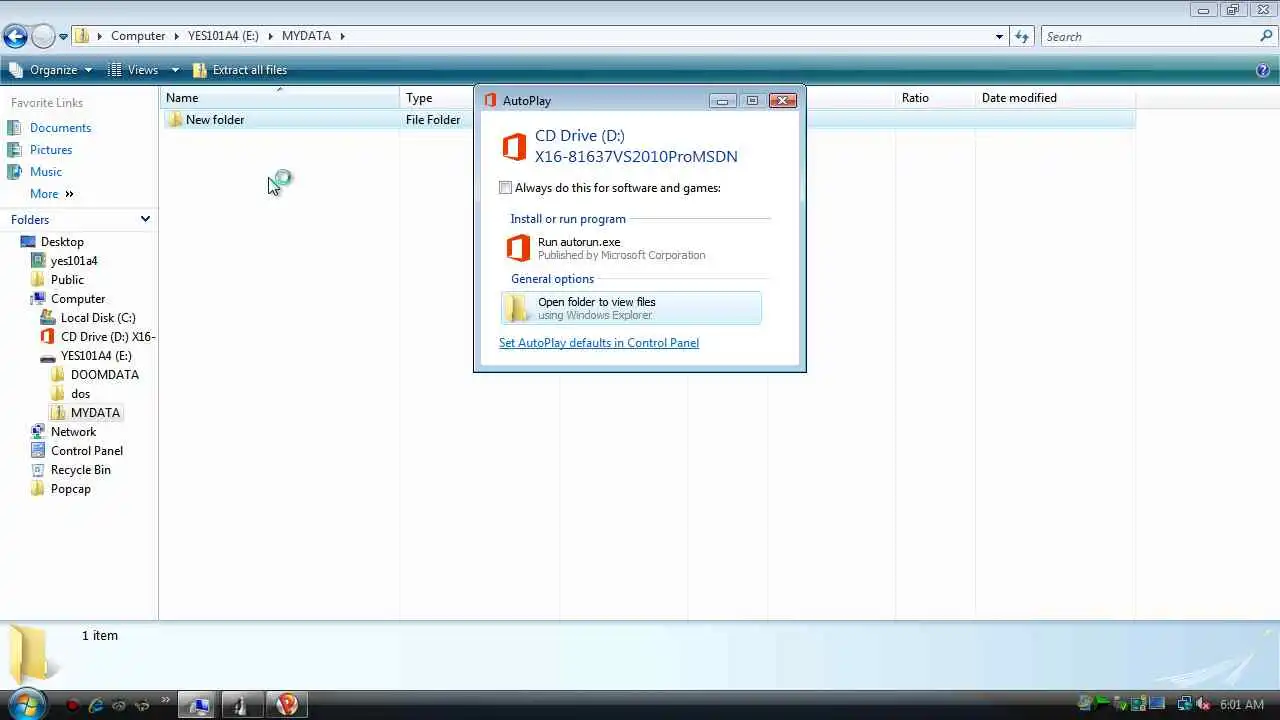Select MYDATA folder in tree
1280x720 pixels.
(95, 413)
